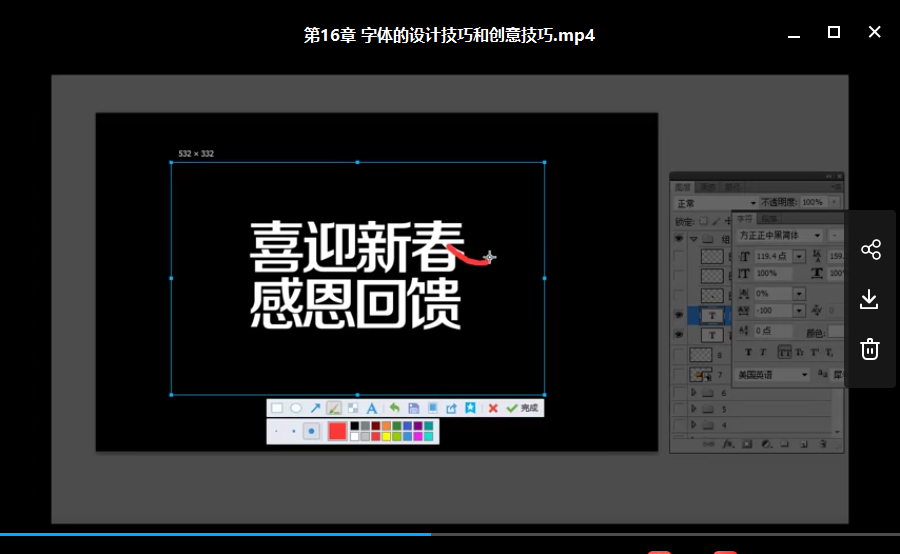Pick the white color swatch
Image resolution: width=900 pixels, height=554 pixels.
tap(355, 436)
